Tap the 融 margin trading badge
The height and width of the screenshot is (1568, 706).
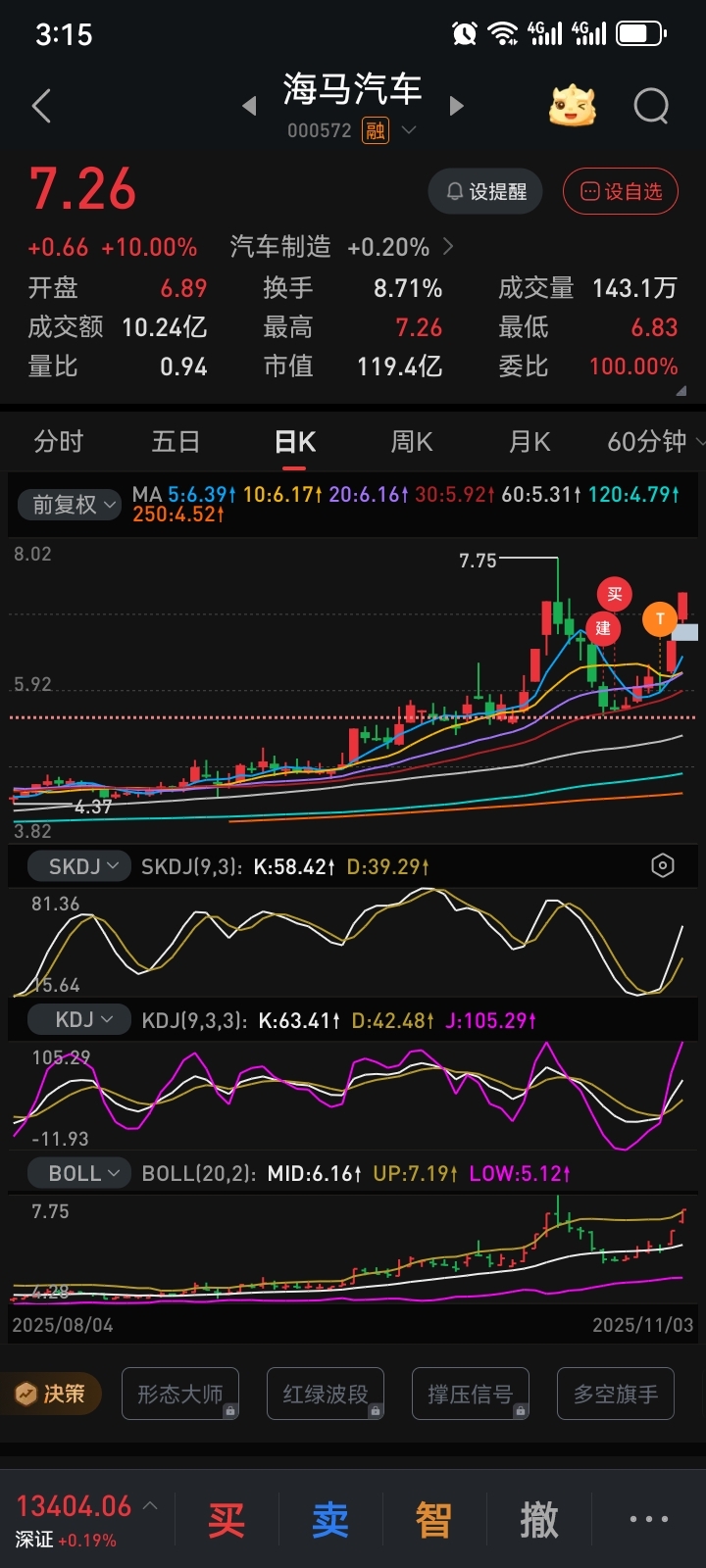[x=376, y=130]
